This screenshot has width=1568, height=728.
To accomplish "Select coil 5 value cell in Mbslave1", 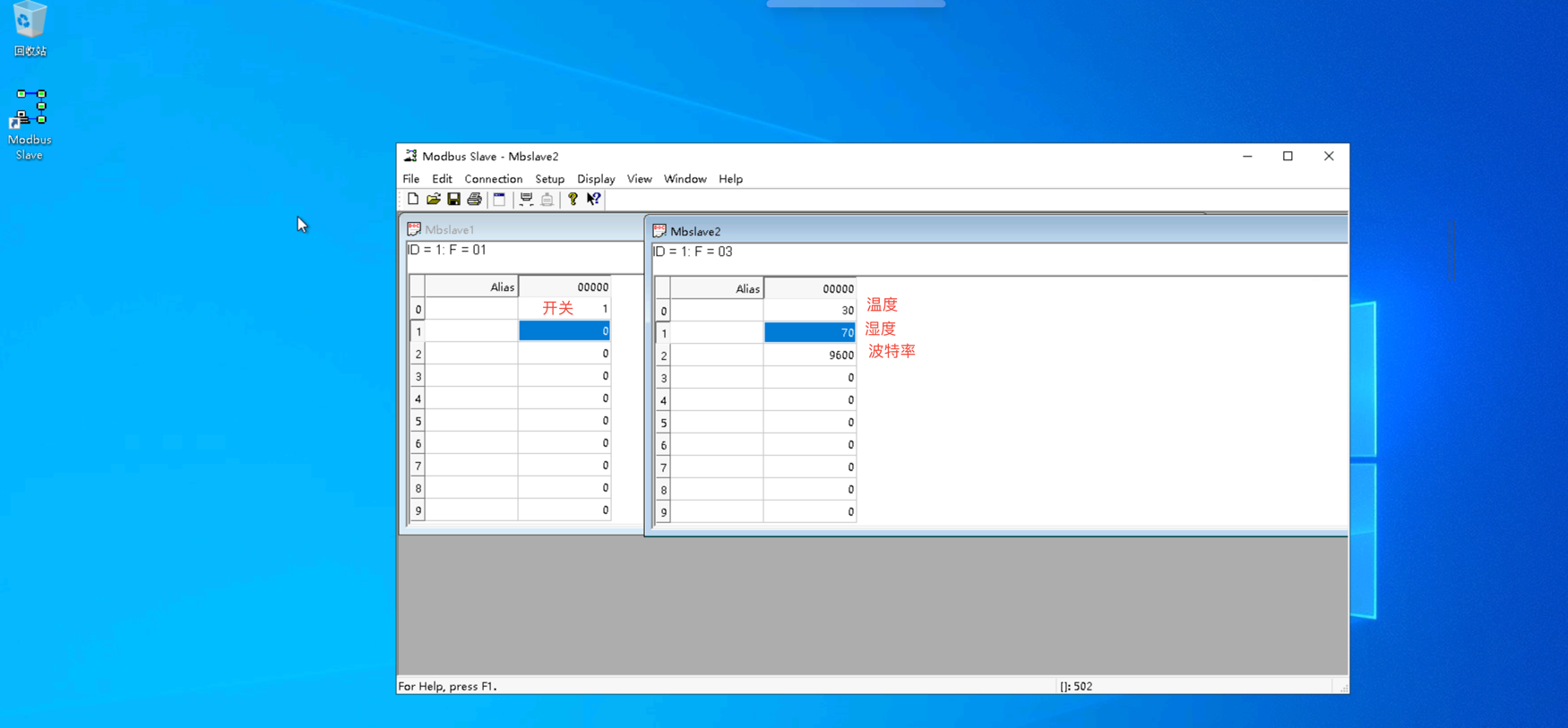I will [x=564, y=421].
